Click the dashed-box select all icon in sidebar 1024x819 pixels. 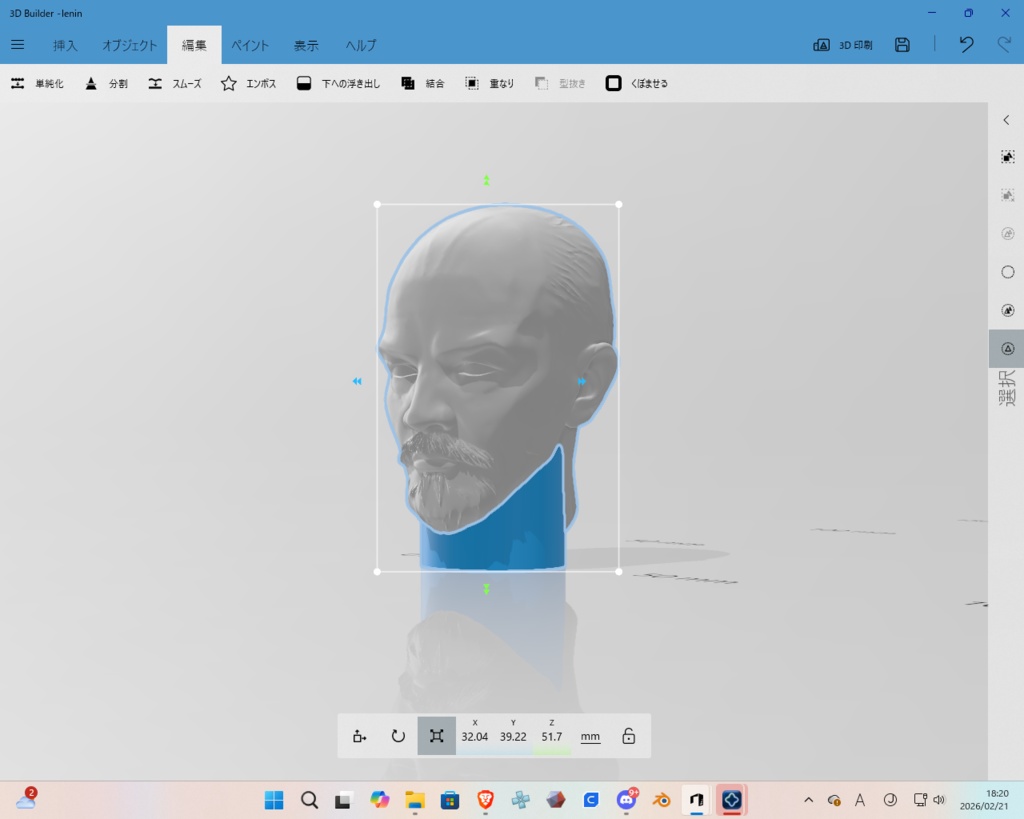[x=1008, y=157]
